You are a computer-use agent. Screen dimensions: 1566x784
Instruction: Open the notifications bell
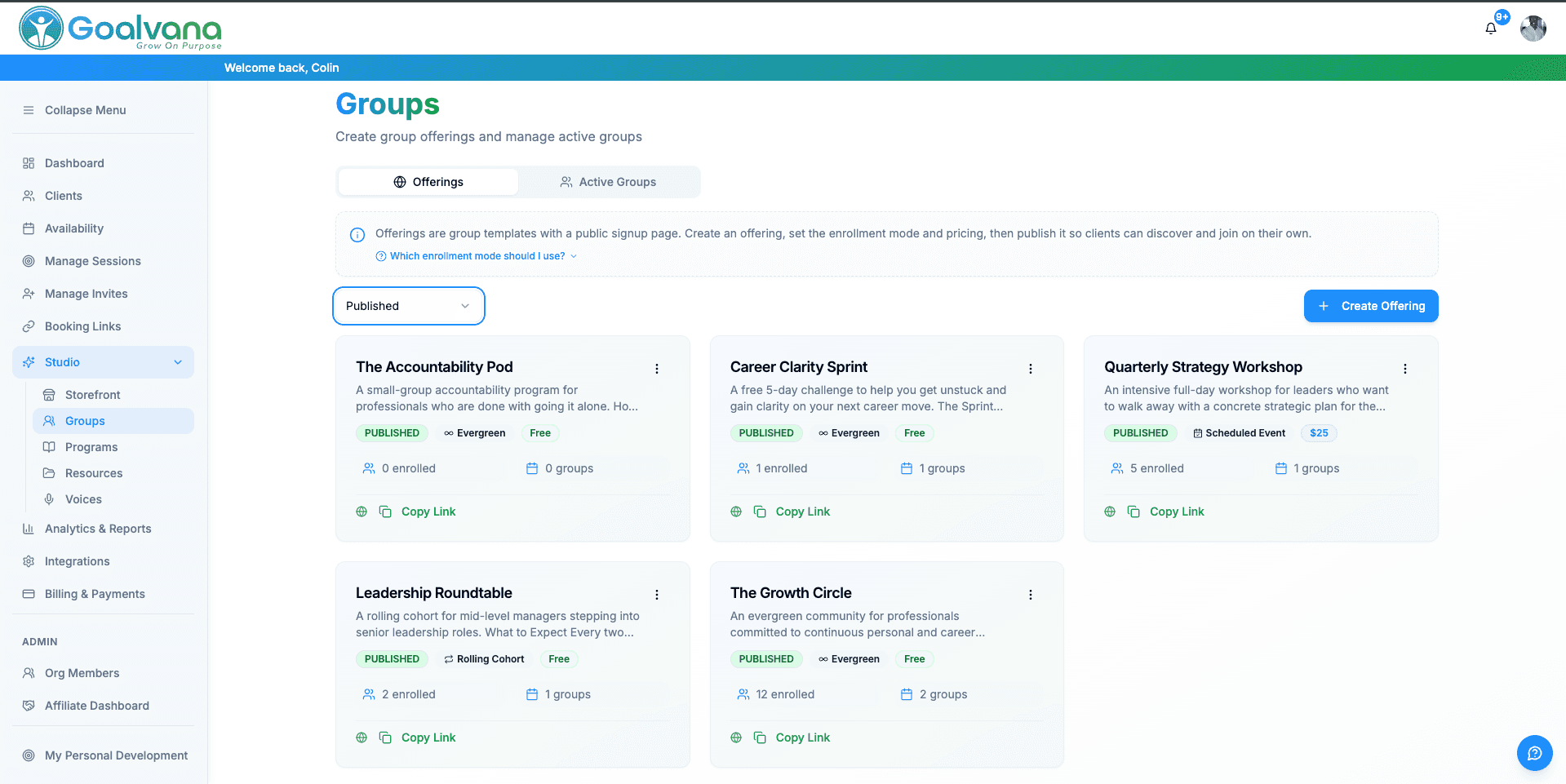tap(1491, 28)
